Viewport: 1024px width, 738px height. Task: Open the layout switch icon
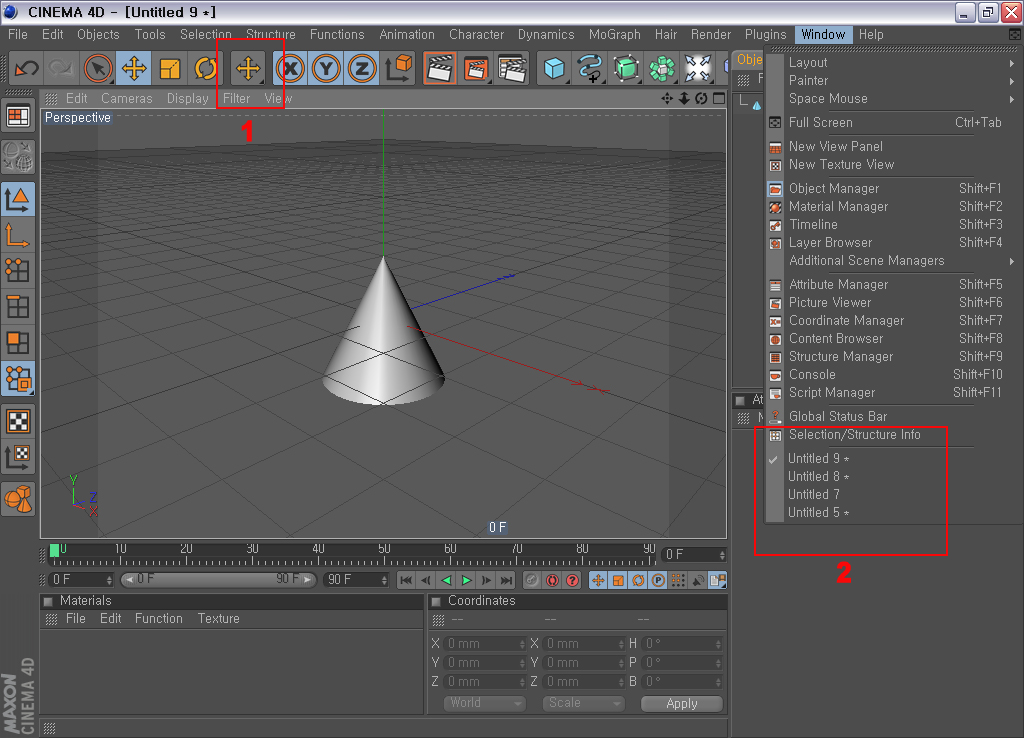click(x=18, y=116)
